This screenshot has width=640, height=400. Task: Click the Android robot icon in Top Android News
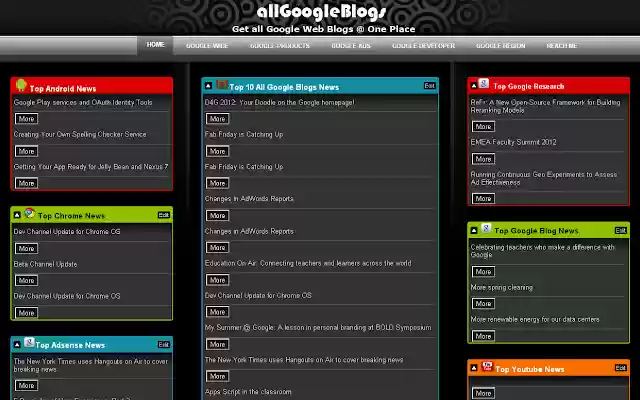click(x=21, y=85)
